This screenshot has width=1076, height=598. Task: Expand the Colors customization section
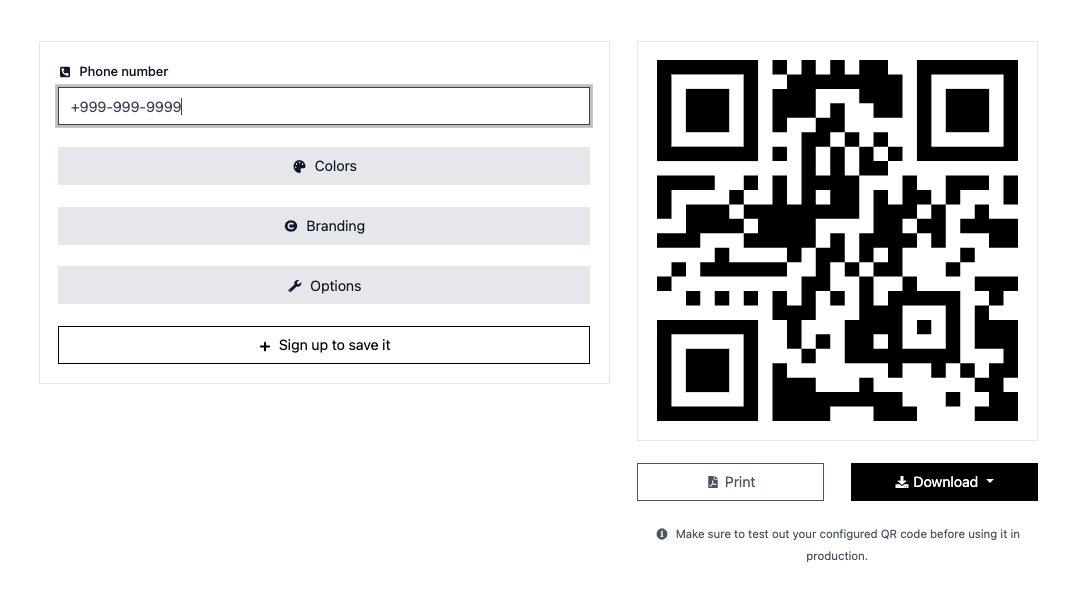[x=324, y=166]
